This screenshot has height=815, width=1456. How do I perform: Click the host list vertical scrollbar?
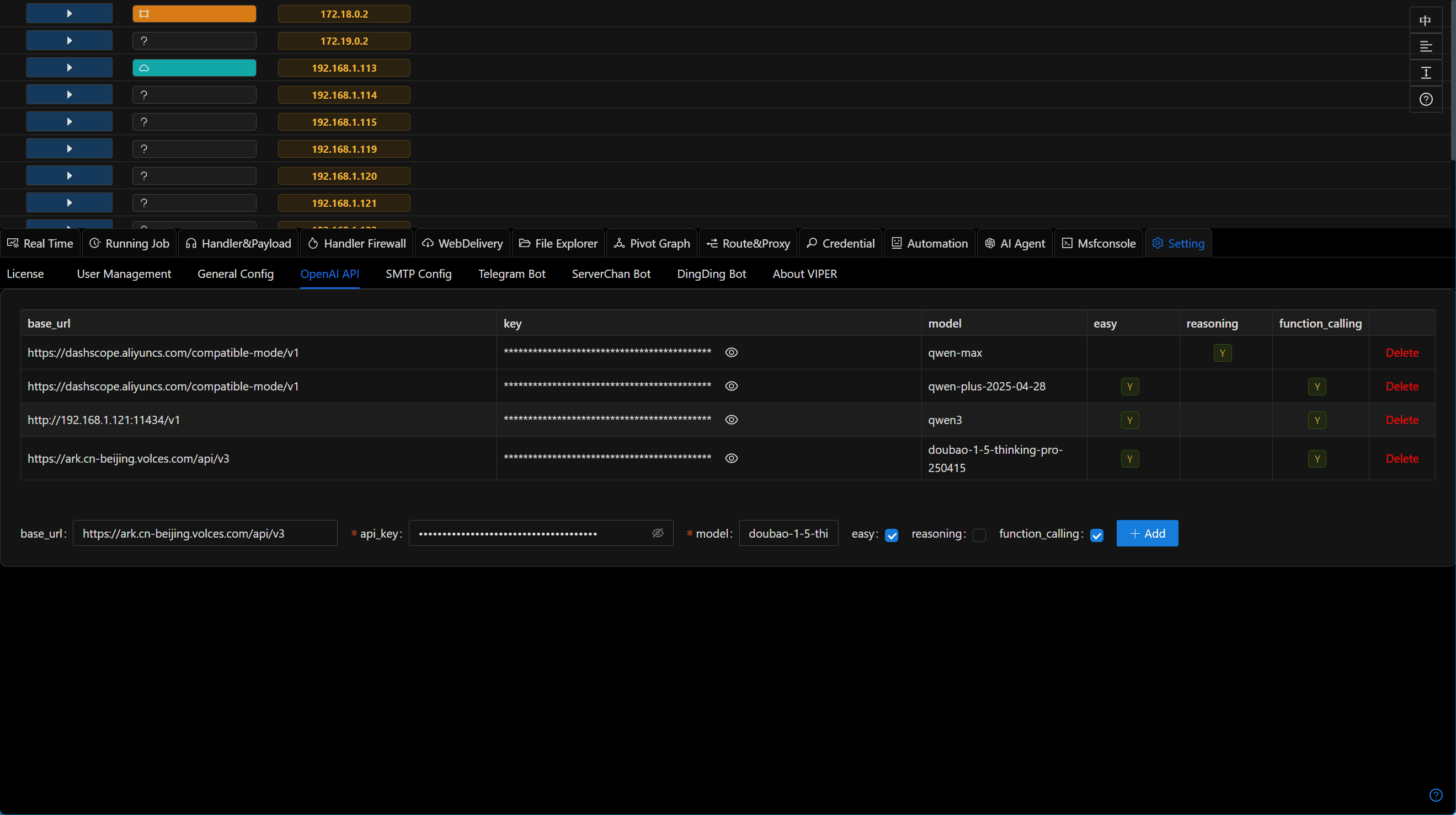[x=1453, y=80]
